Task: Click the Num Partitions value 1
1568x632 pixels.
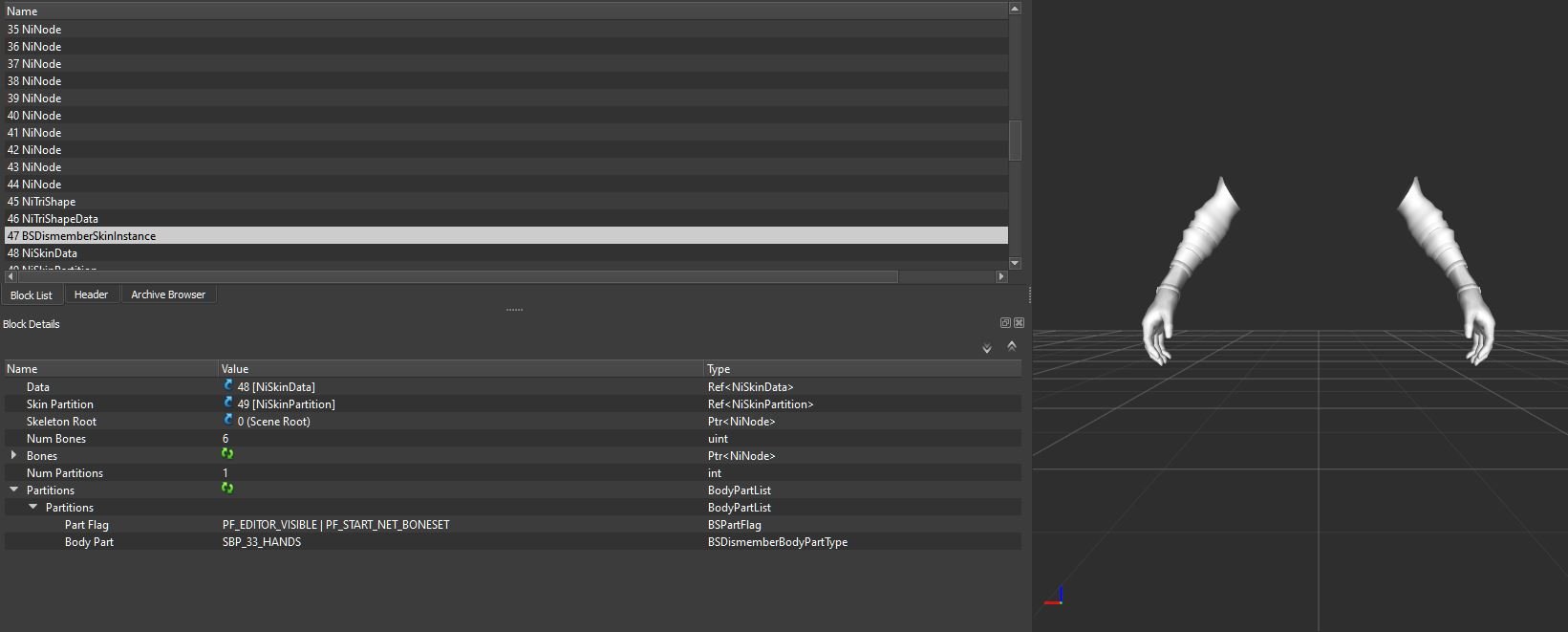Action: (226, 472)
